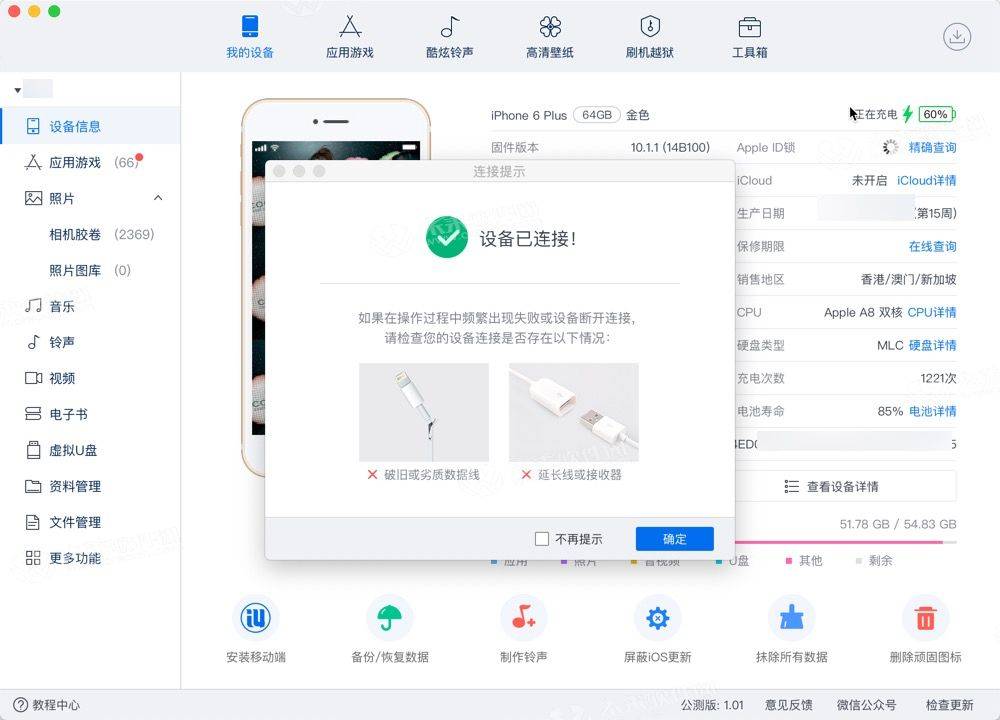Open 应用游戏 (66) in sidebar
The image size is (1000, 720).
(91, 163)
